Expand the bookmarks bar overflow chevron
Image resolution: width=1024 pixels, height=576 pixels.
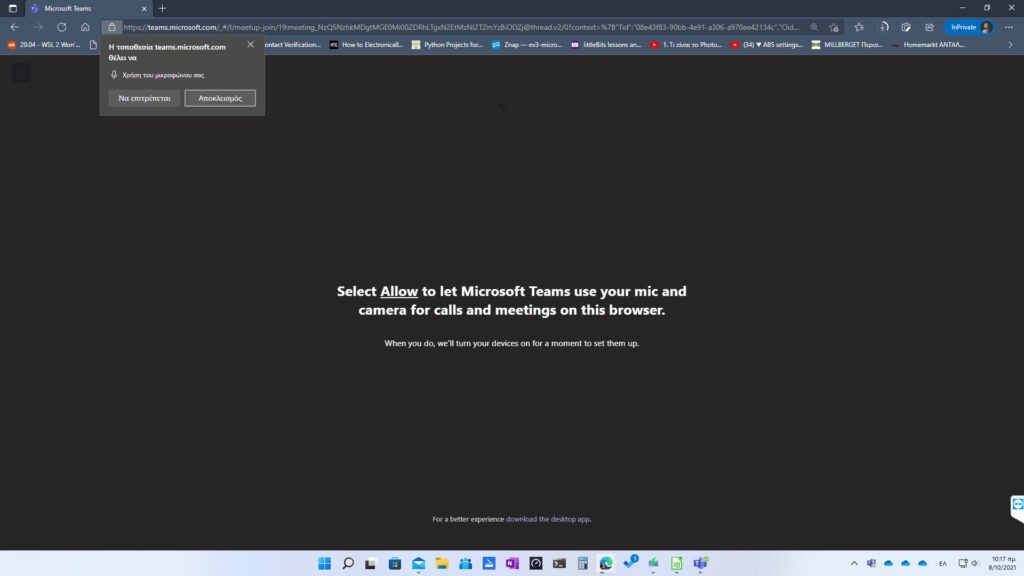tap(1010, 44)
